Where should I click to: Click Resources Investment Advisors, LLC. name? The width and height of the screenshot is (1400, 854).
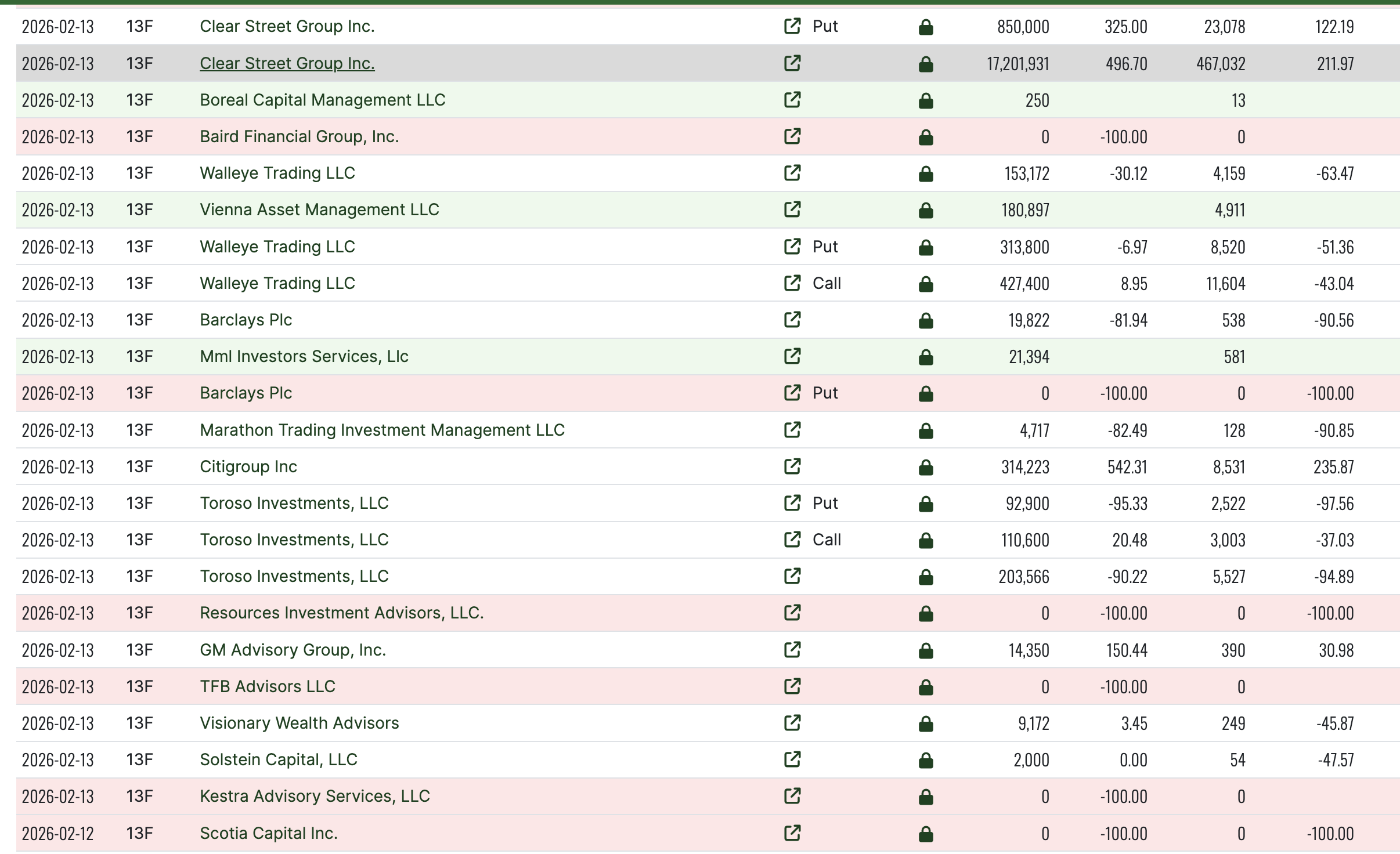(x=341, y=613)
